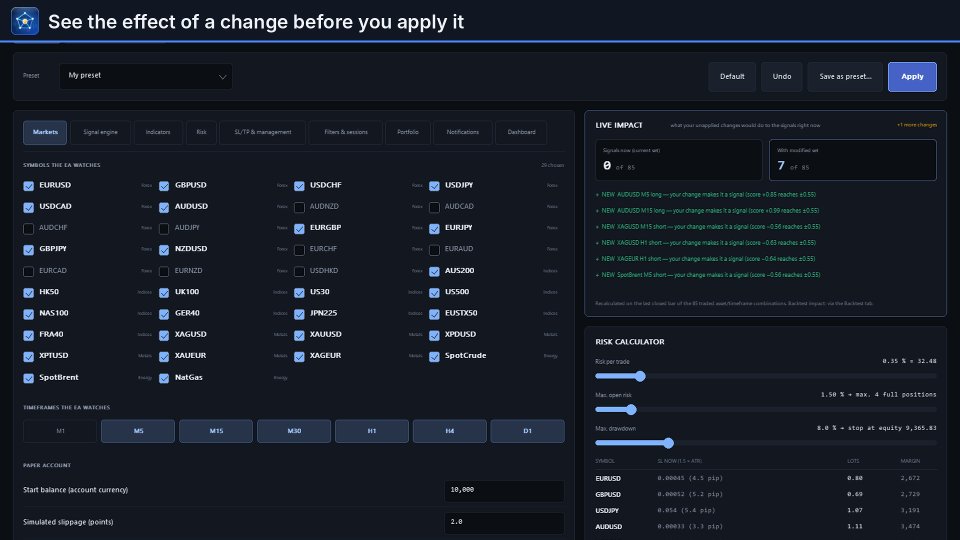Toggle the H4 timeframe button
This screenshot has width=960, height=540.
click(x=449, y=431)
